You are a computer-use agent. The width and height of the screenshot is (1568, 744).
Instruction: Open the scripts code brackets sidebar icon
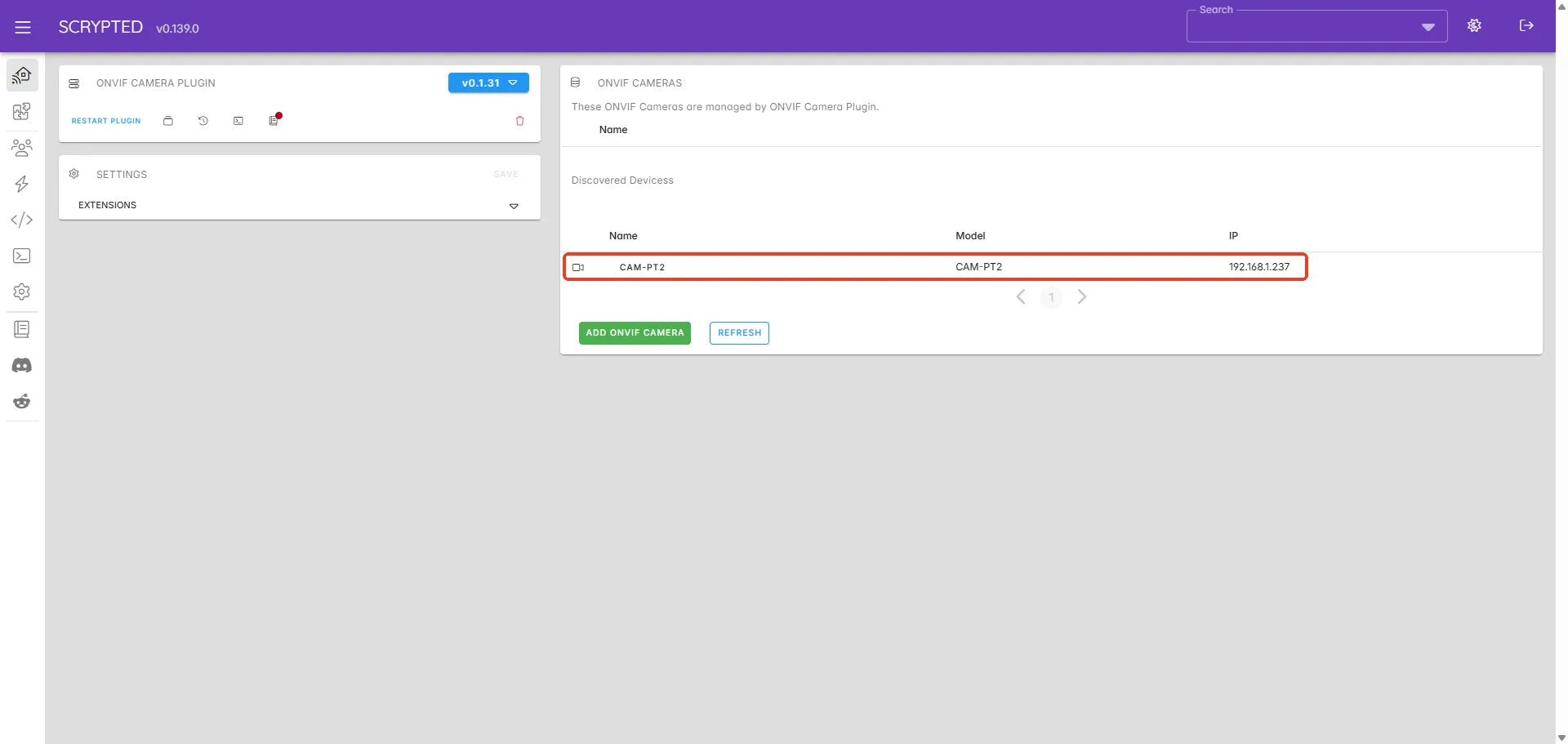click(22, 220)
